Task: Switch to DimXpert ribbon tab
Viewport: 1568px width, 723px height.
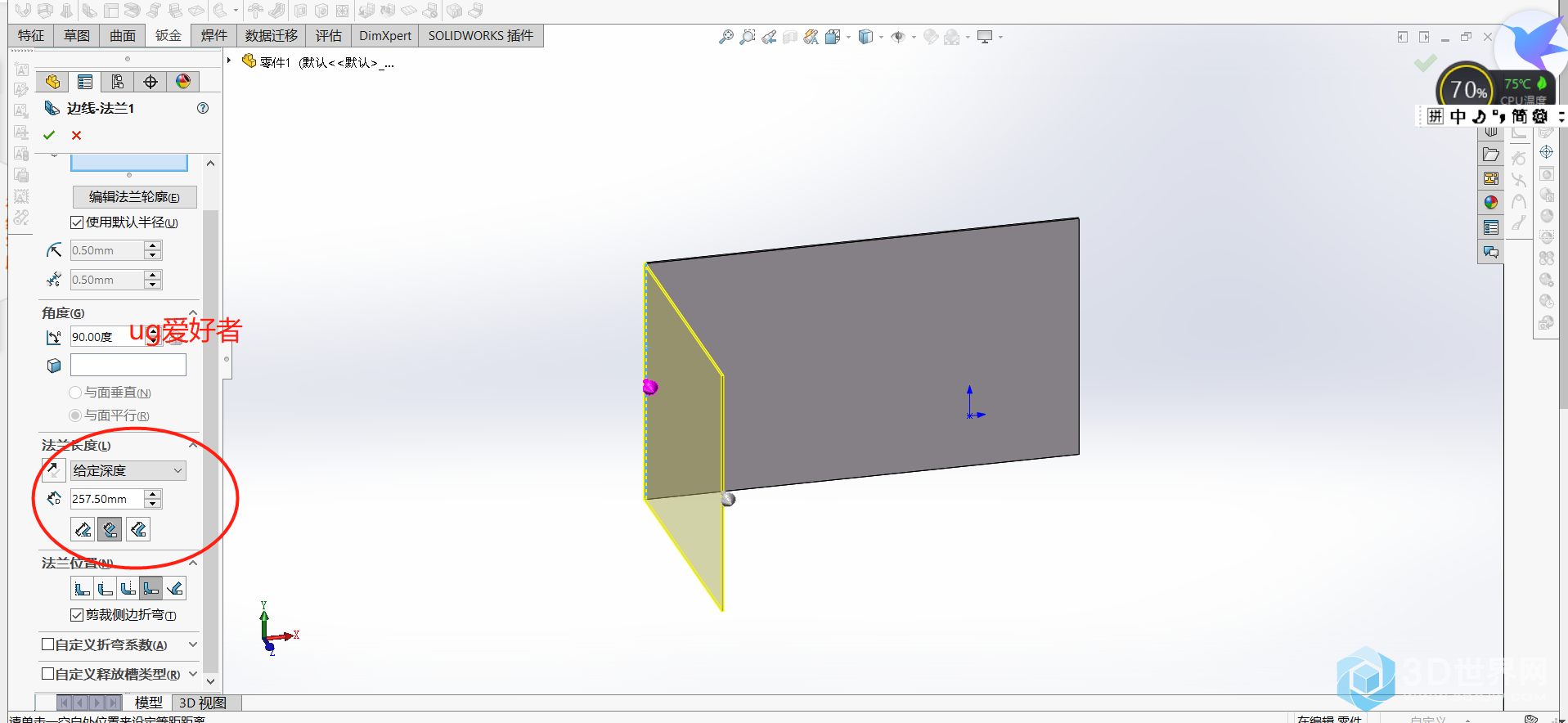Action: click(x=385, y=36)
